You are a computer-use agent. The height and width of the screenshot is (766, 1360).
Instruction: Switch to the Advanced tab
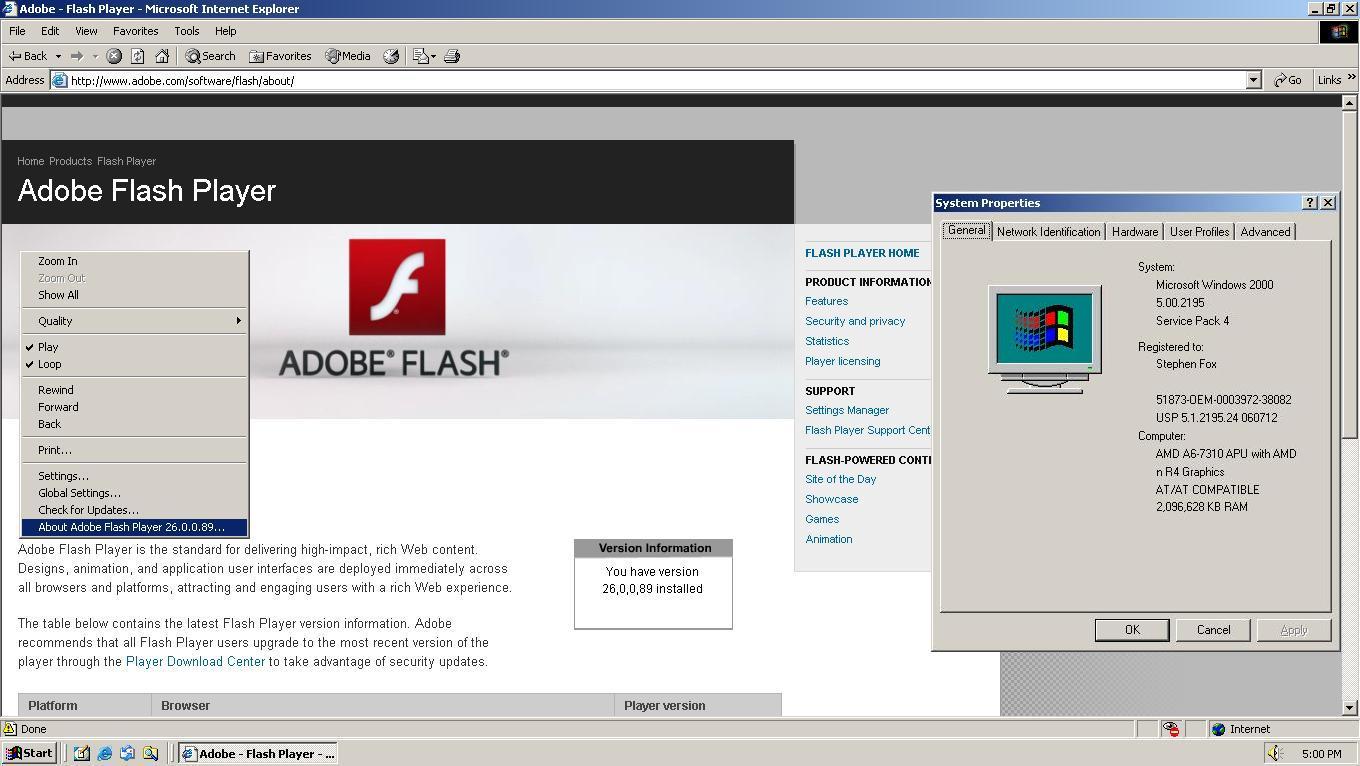tap(1265, 231)
